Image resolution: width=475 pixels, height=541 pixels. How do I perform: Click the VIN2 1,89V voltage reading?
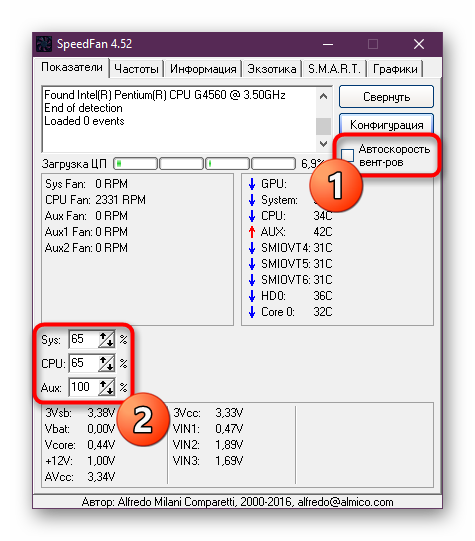(x=208, y=445)
